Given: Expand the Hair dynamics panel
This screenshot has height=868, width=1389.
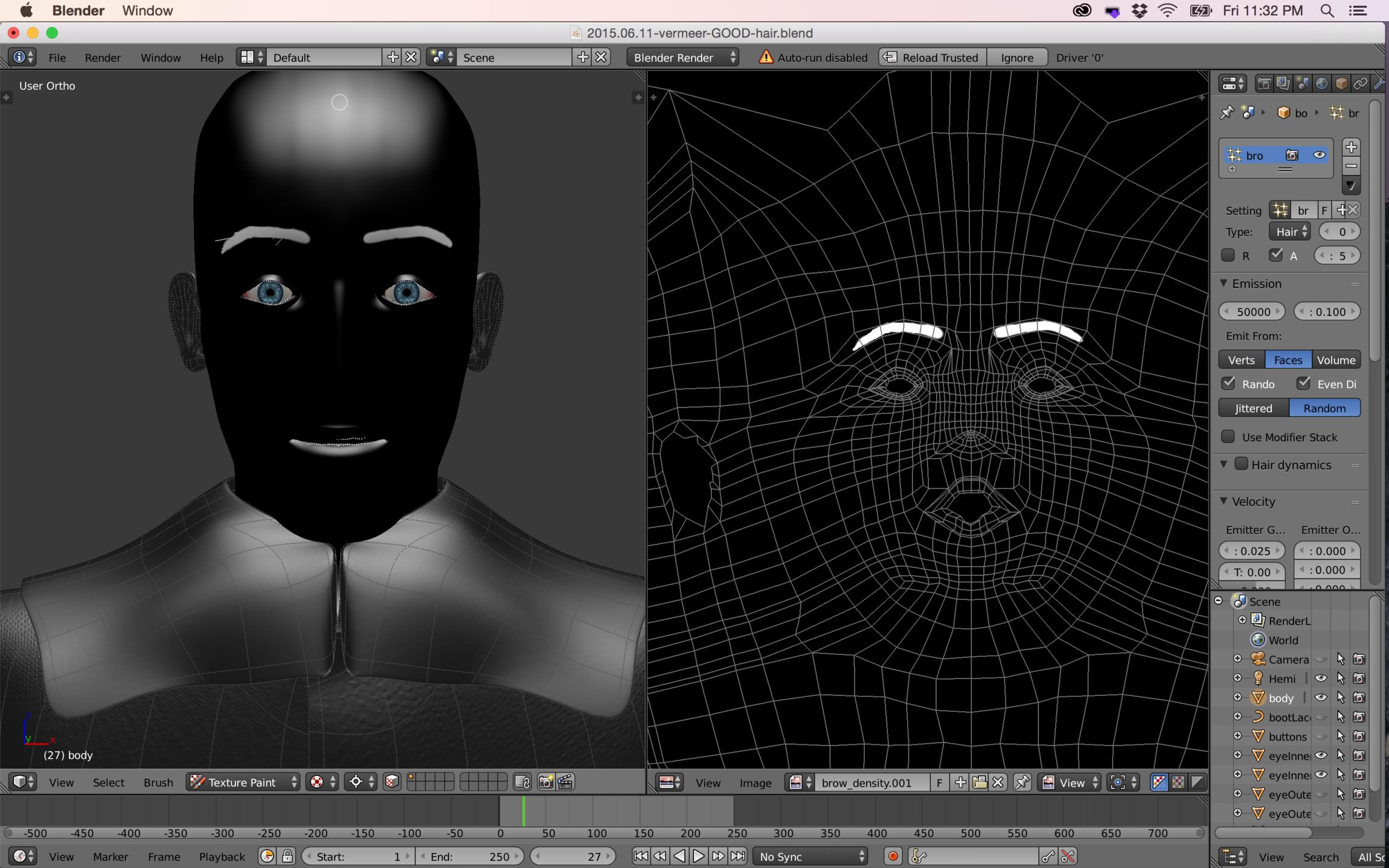Looking at the screenshot, I should [1223, 464].
